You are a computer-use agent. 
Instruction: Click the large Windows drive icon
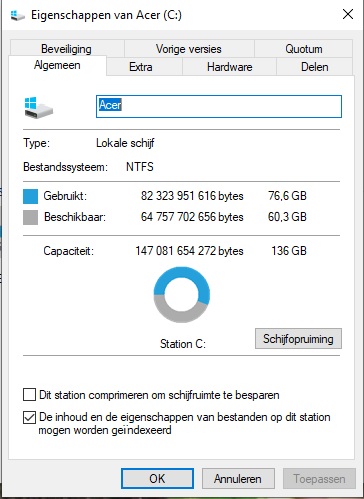pos(39,107)
